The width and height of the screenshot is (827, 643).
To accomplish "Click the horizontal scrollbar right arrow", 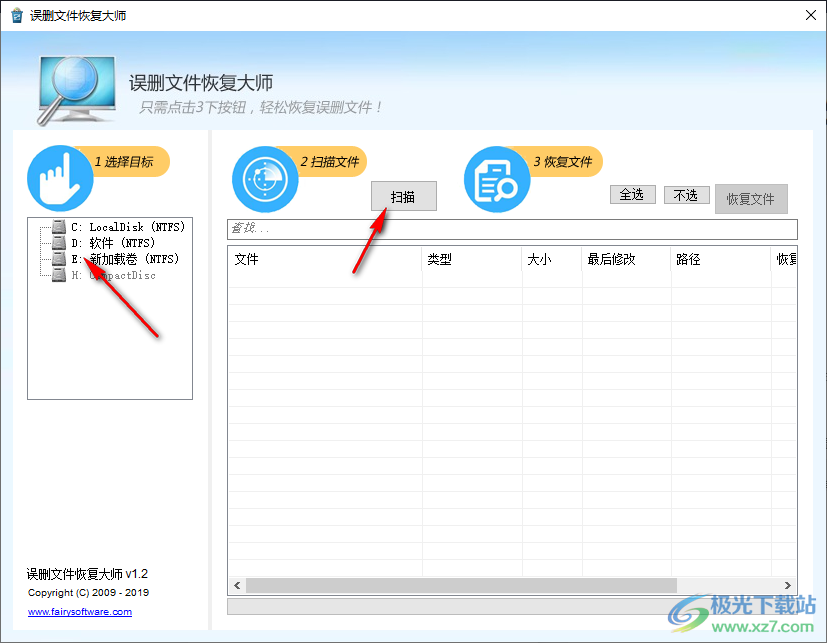I will [787, 586].
